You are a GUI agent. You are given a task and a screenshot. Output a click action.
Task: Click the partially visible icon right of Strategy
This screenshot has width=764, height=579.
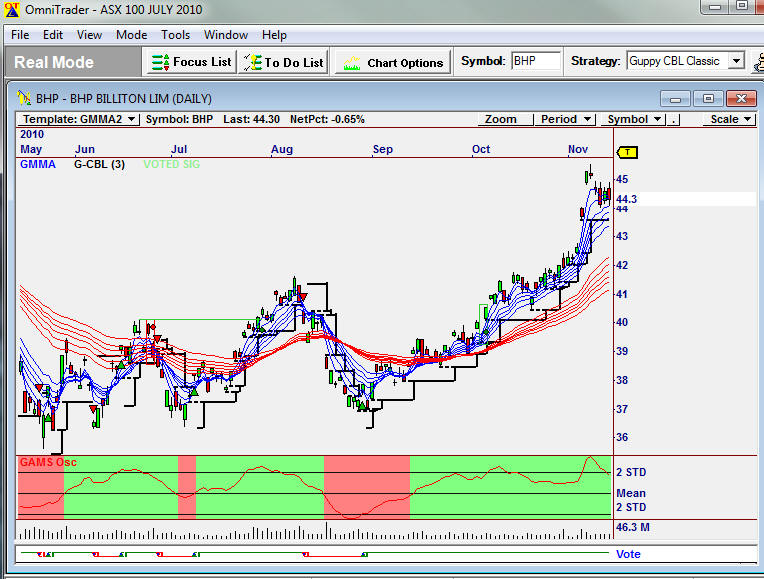[758, 62]
